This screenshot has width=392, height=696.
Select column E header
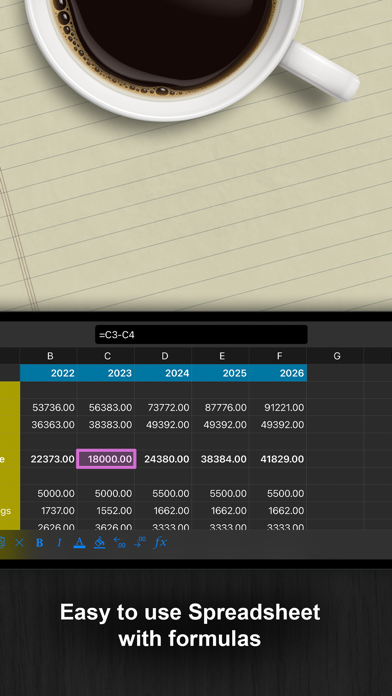coord(221,356)
